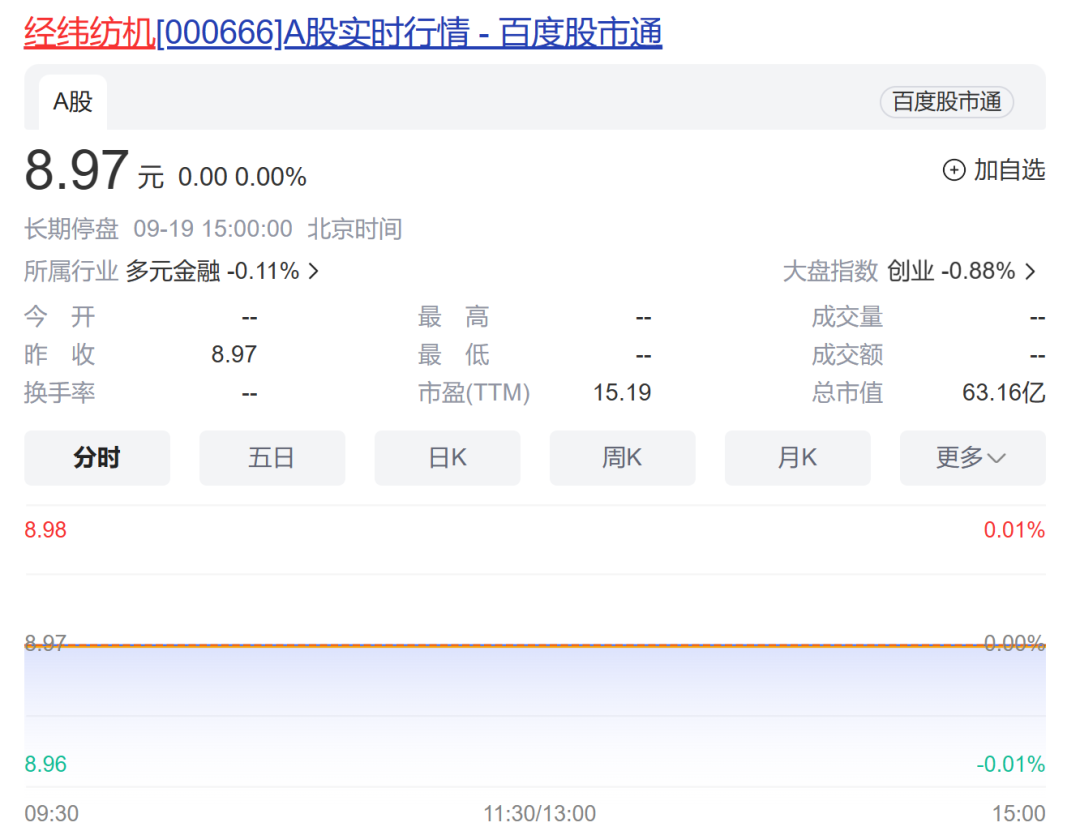
Task: Click the 8.98 axis label
Action: [x=45, y=530]
